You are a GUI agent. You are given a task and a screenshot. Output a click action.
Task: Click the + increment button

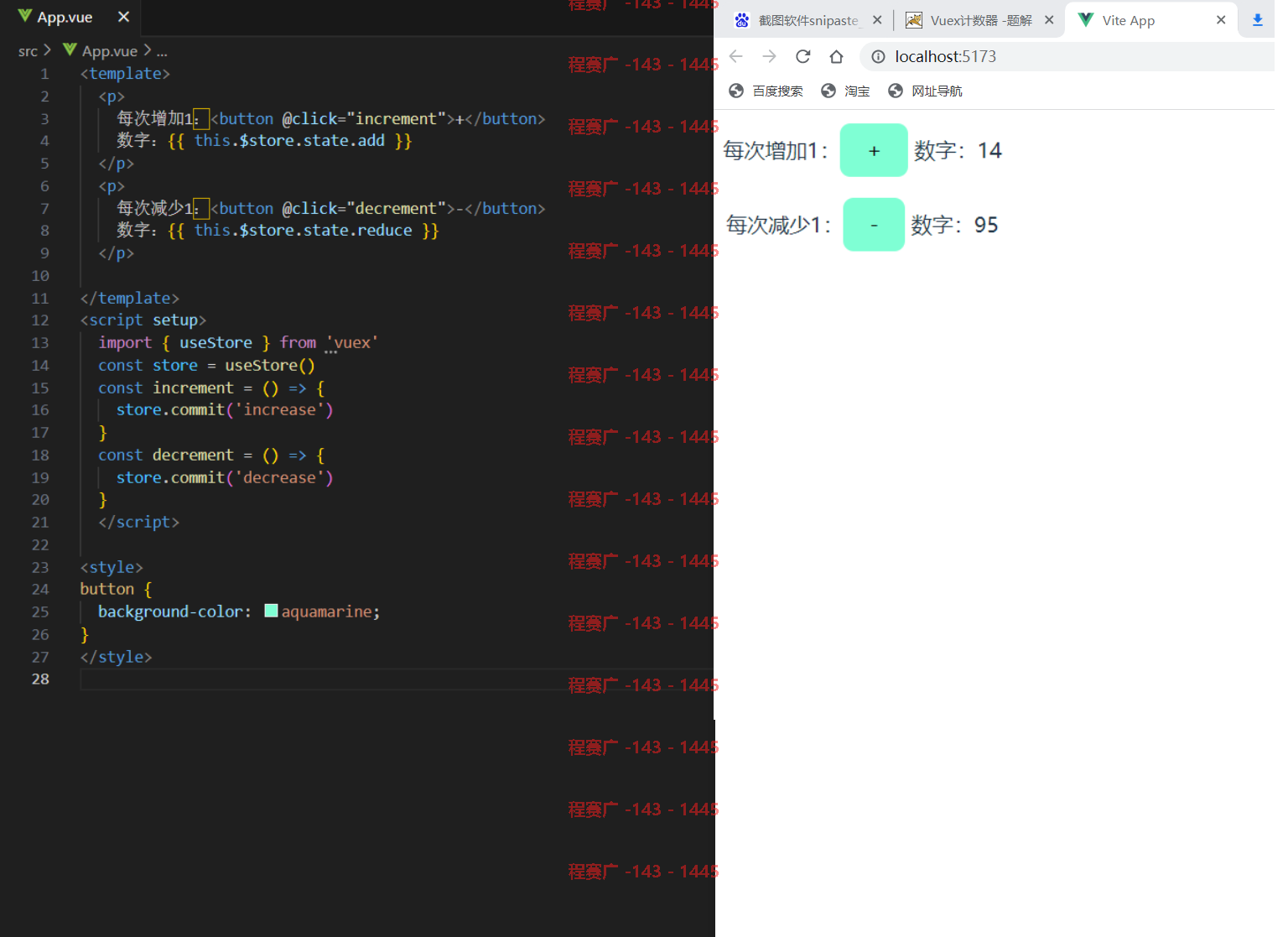pyautogui.click(x=874, y=150)
